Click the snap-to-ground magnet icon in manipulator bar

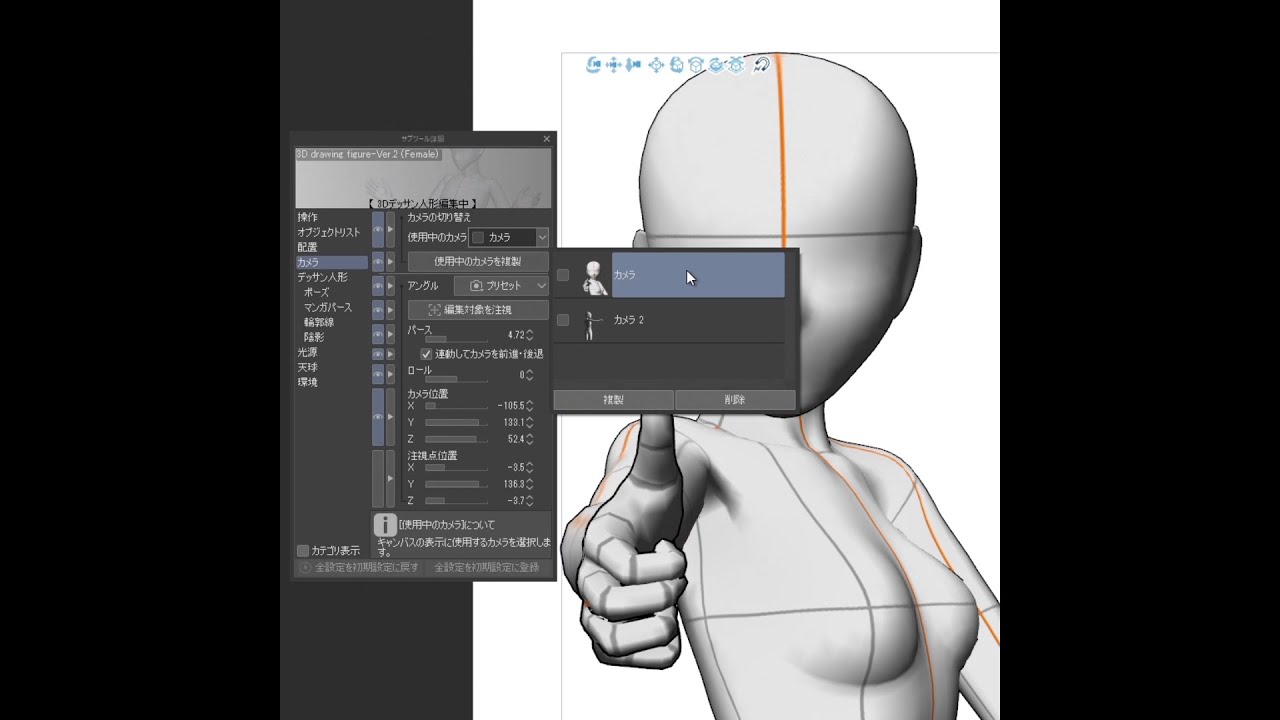pyautogui.click(x=761, y=65)
